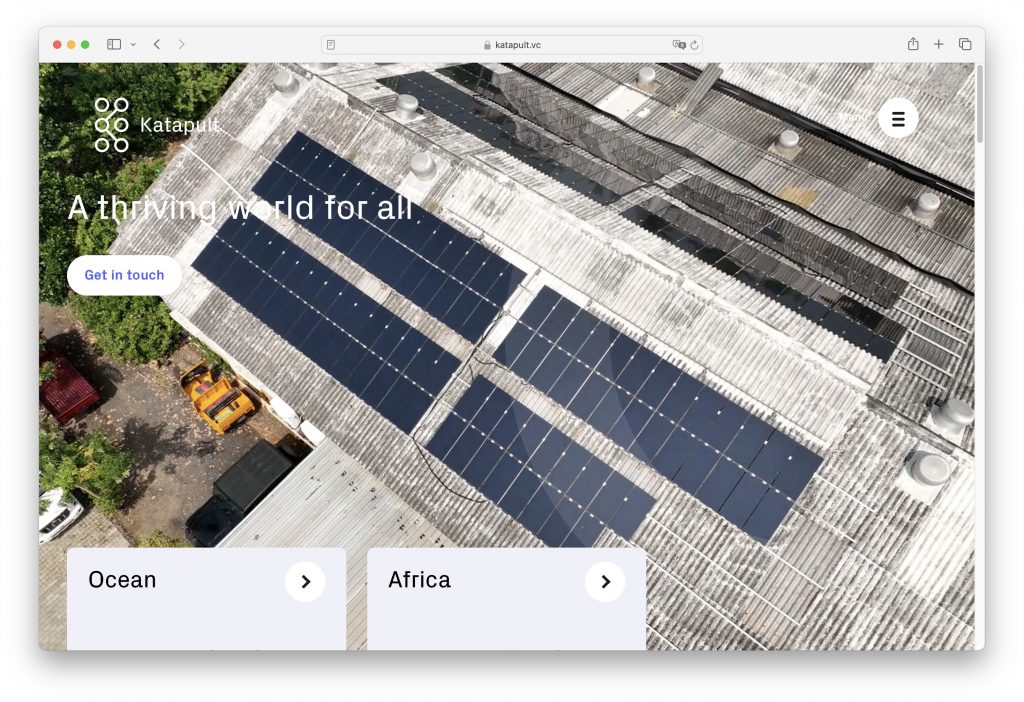Click the Share icon in Safari toolbar
Screen dimensions: 1024x702
tap(913, 44)
